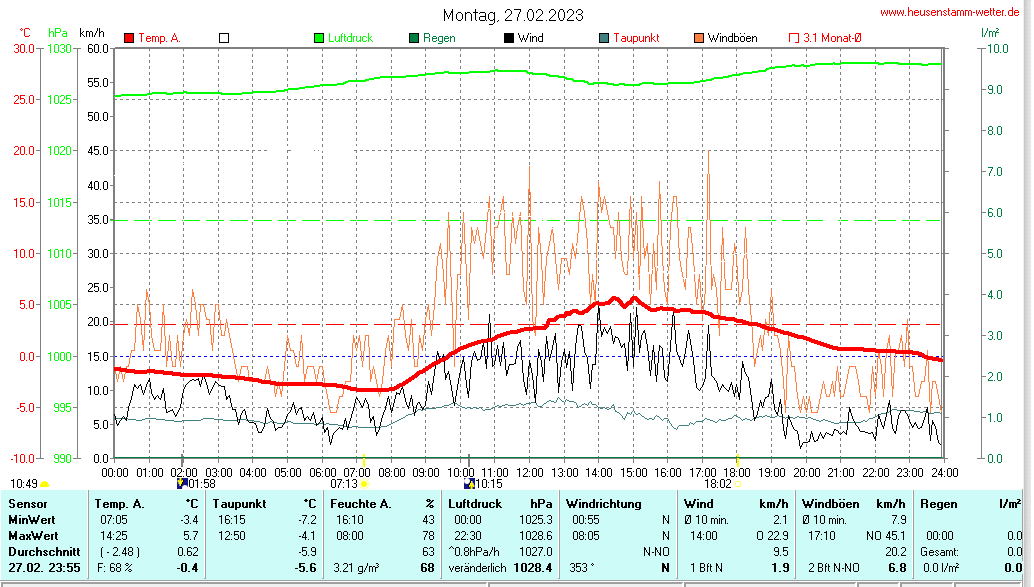
Task: Click the black Wind legend square
Action: [509, 38]
